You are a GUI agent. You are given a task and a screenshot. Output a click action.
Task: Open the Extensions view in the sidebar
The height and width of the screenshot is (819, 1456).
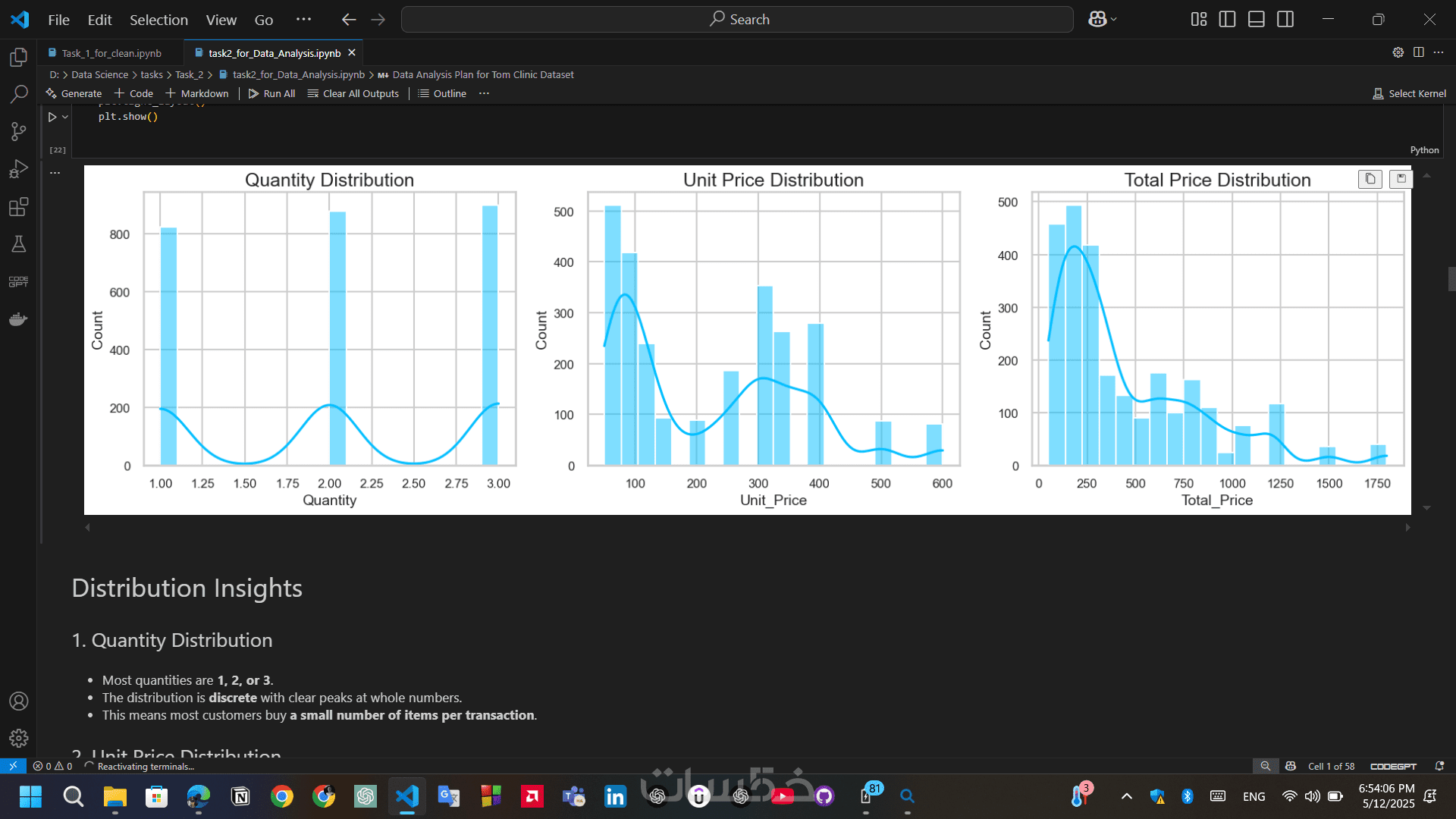(18, 206)
